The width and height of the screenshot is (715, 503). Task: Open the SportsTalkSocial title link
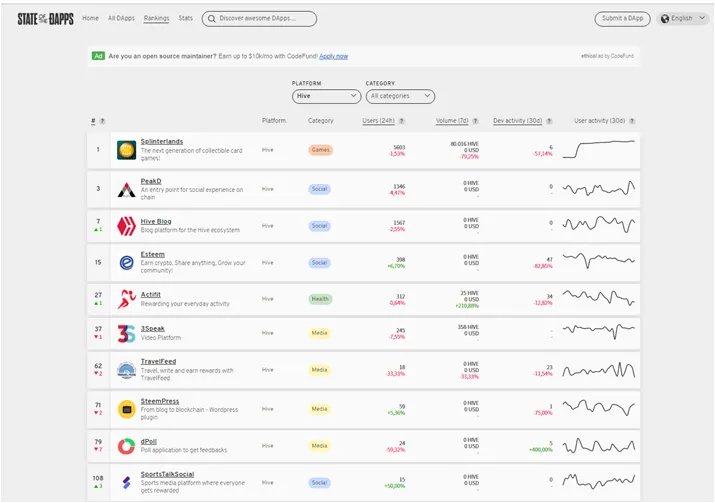click(x=167, y=474)
